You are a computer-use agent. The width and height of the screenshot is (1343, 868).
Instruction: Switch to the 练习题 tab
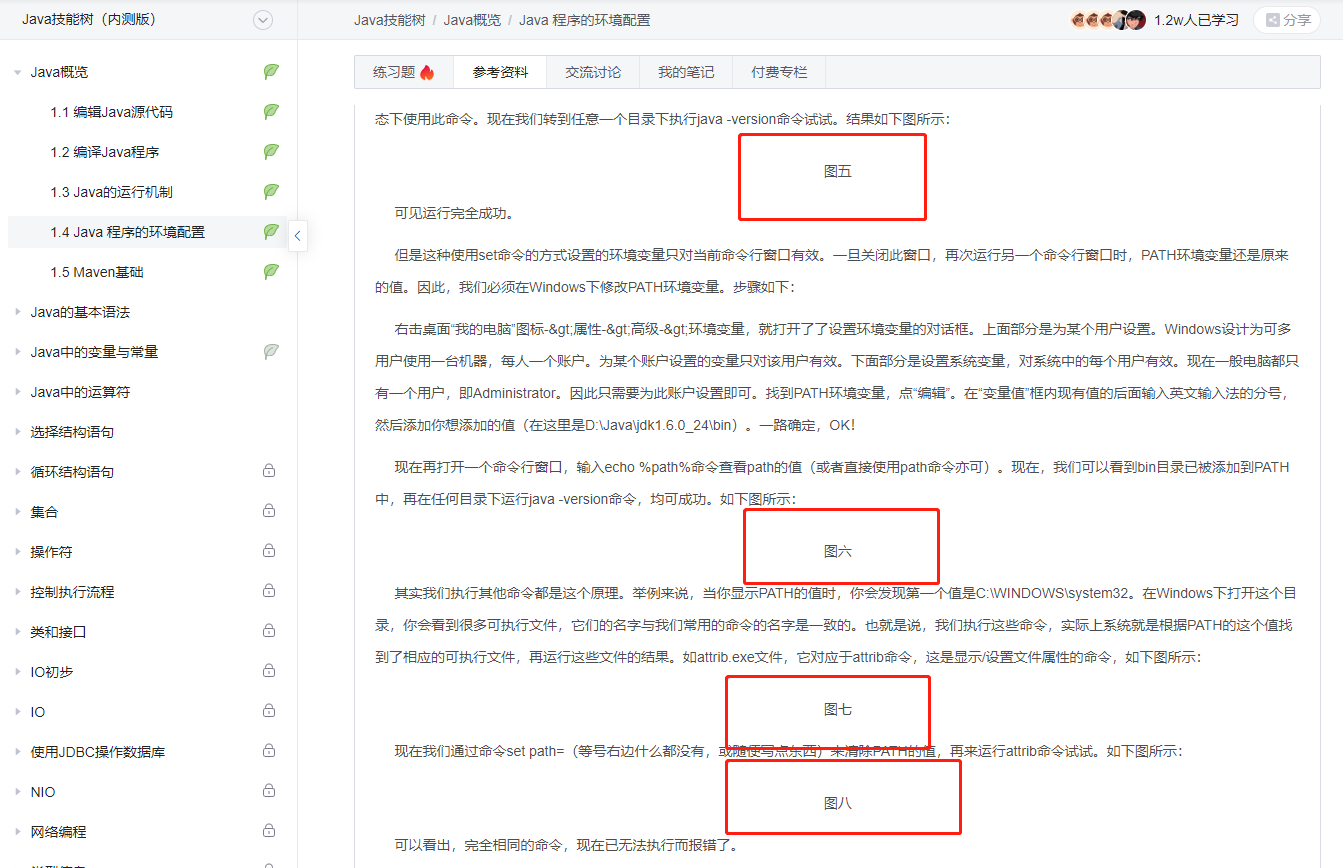pyautogui.click(x=404, y=72)
